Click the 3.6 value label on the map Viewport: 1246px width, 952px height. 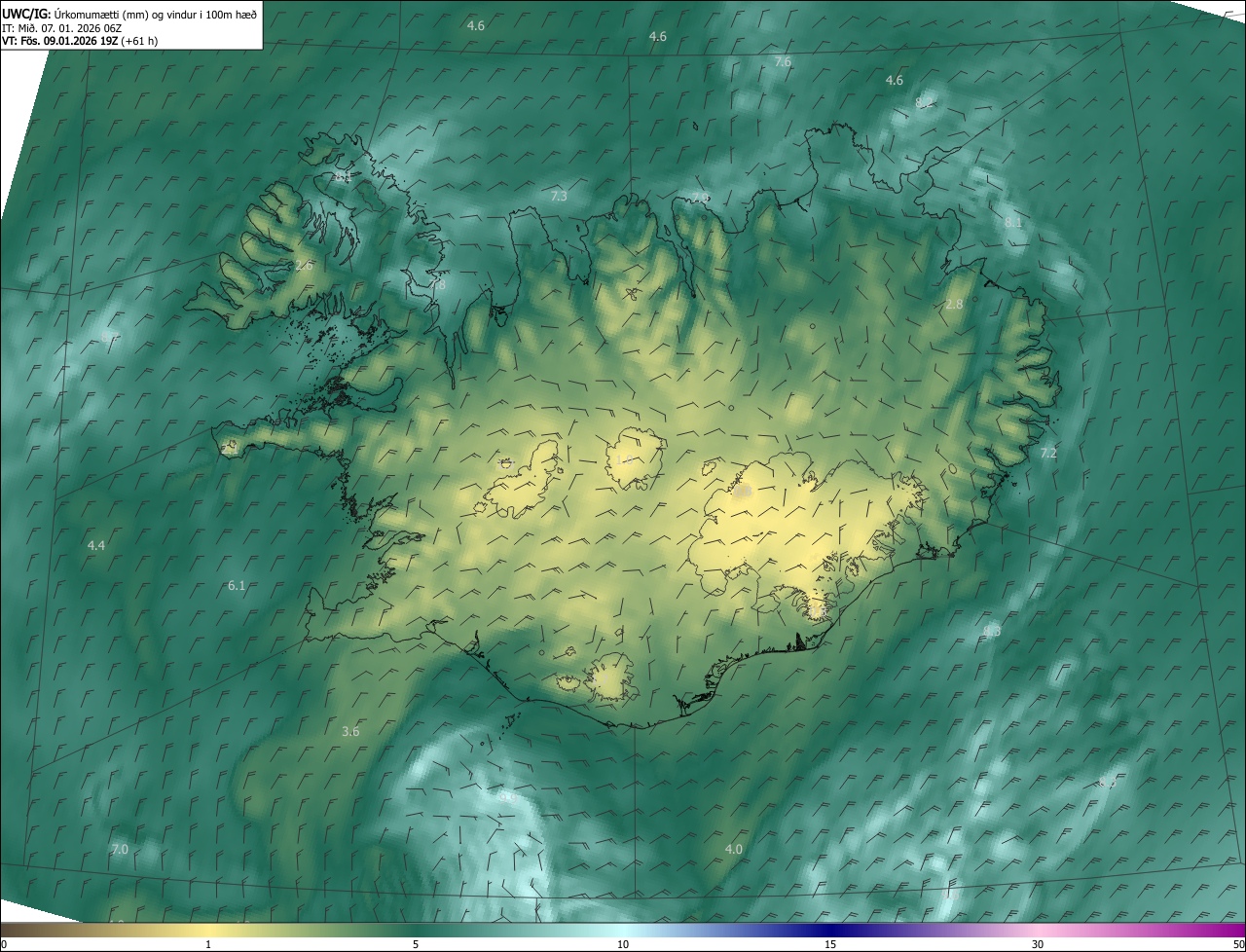[350, 731]
